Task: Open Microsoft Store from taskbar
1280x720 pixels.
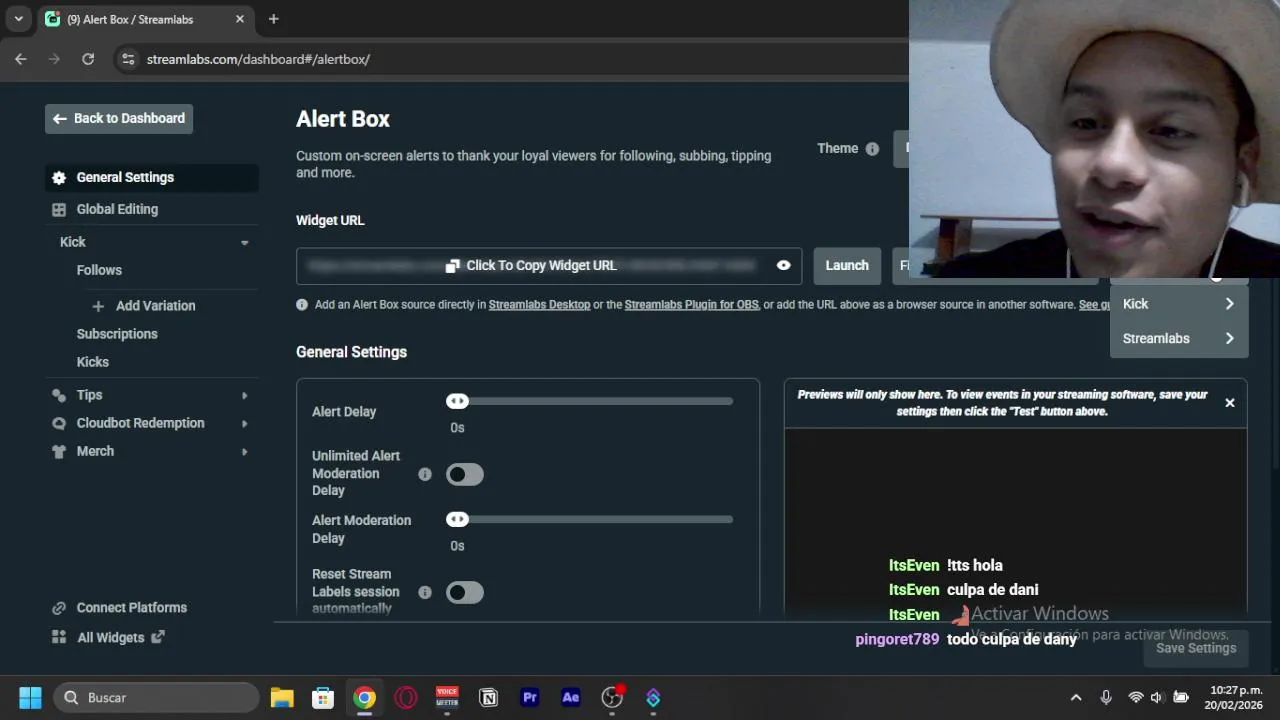Action: click(x=323, y=698)
